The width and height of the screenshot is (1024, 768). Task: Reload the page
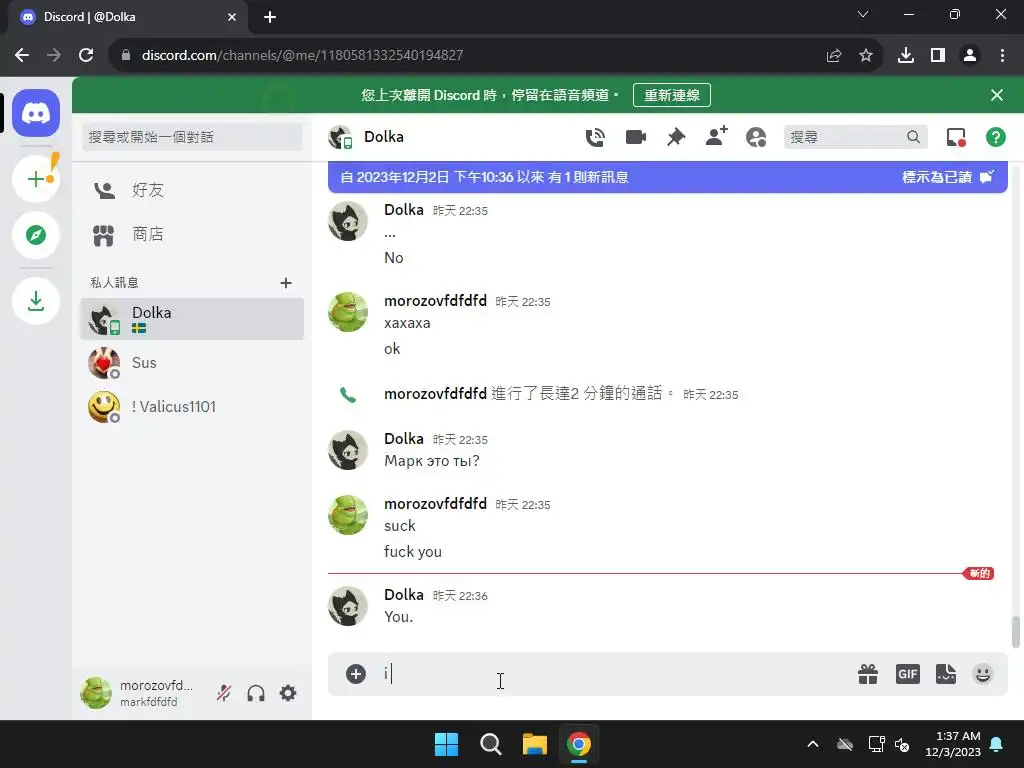[x=86, y=56]
